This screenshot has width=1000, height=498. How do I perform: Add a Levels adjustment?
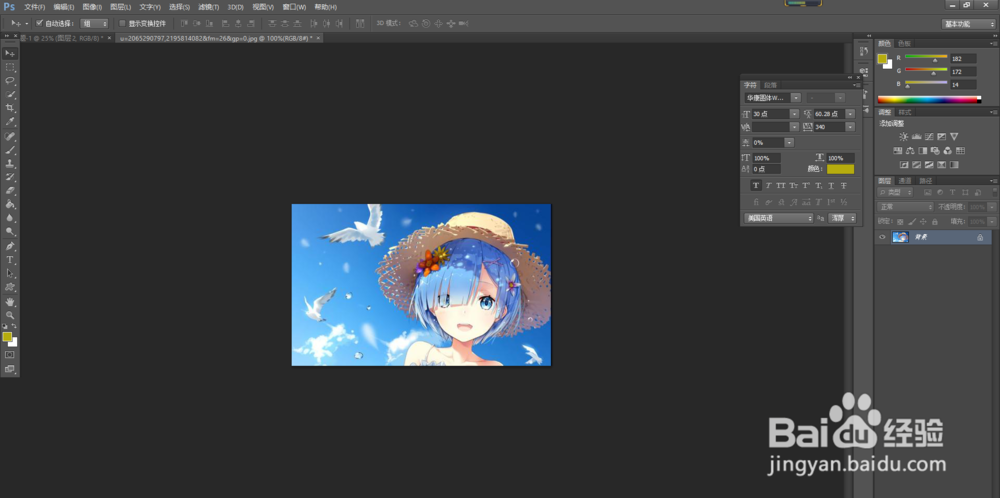(x=916, y=136)
